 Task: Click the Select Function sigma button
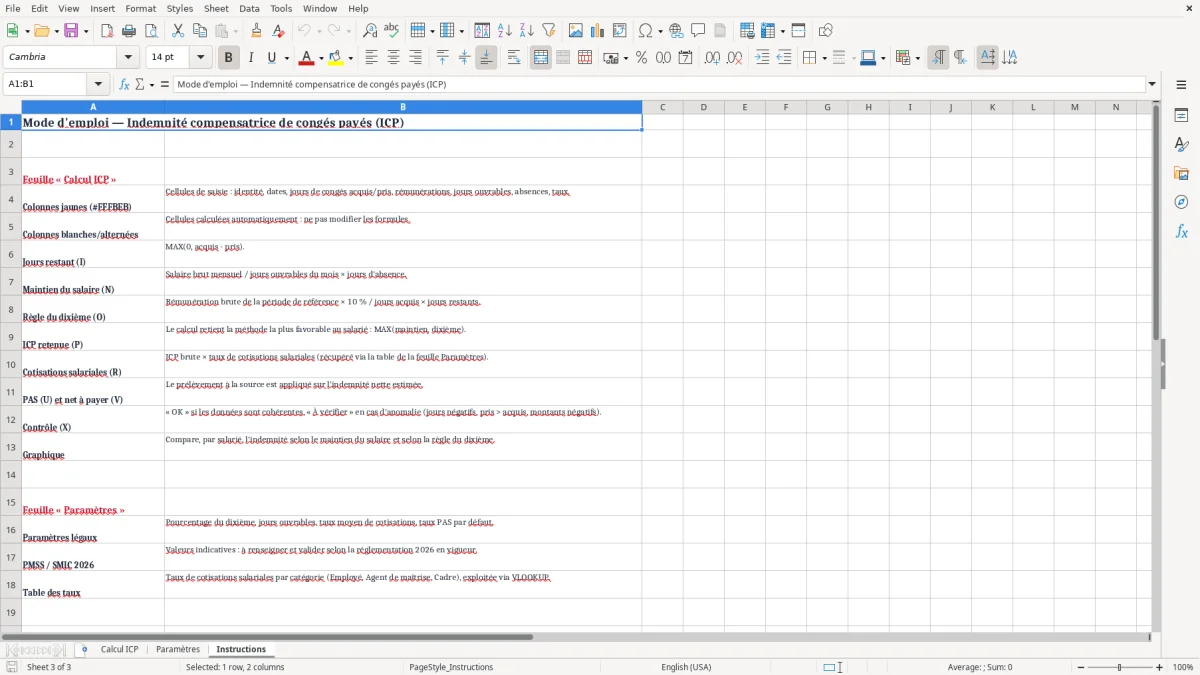(140, 85)
